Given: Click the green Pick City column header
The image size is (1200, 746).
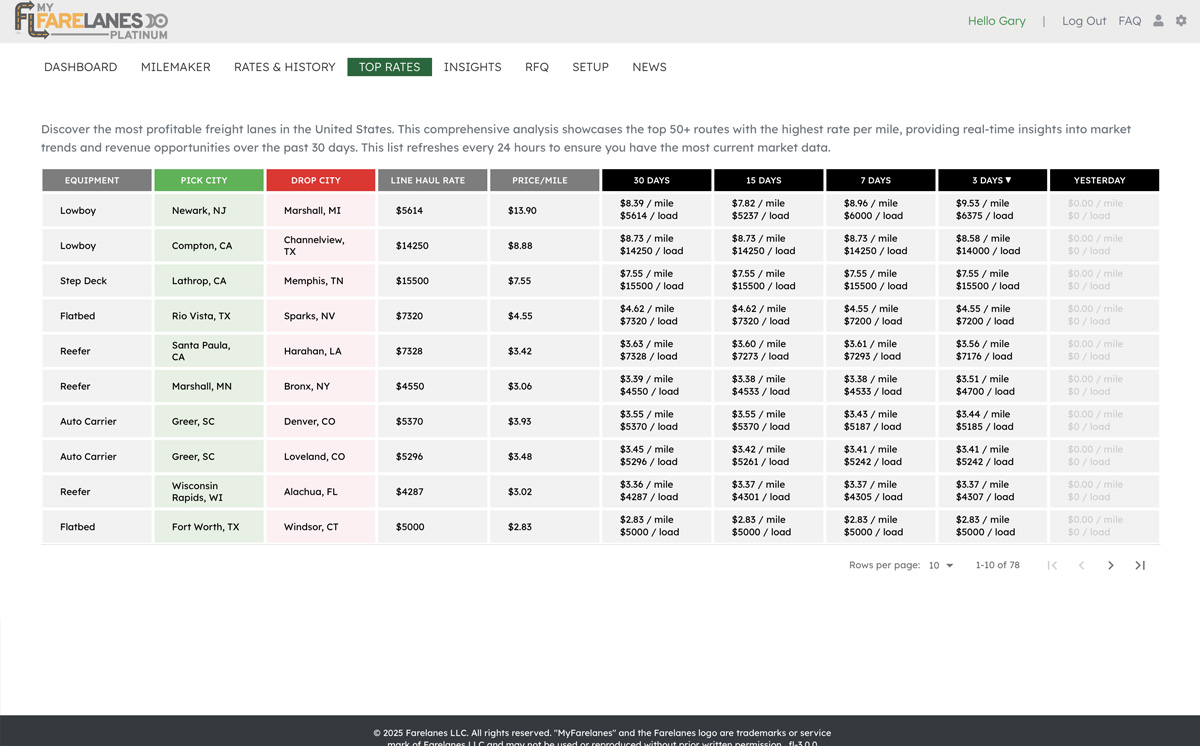Looking at the screenshot, I should 208,181.
